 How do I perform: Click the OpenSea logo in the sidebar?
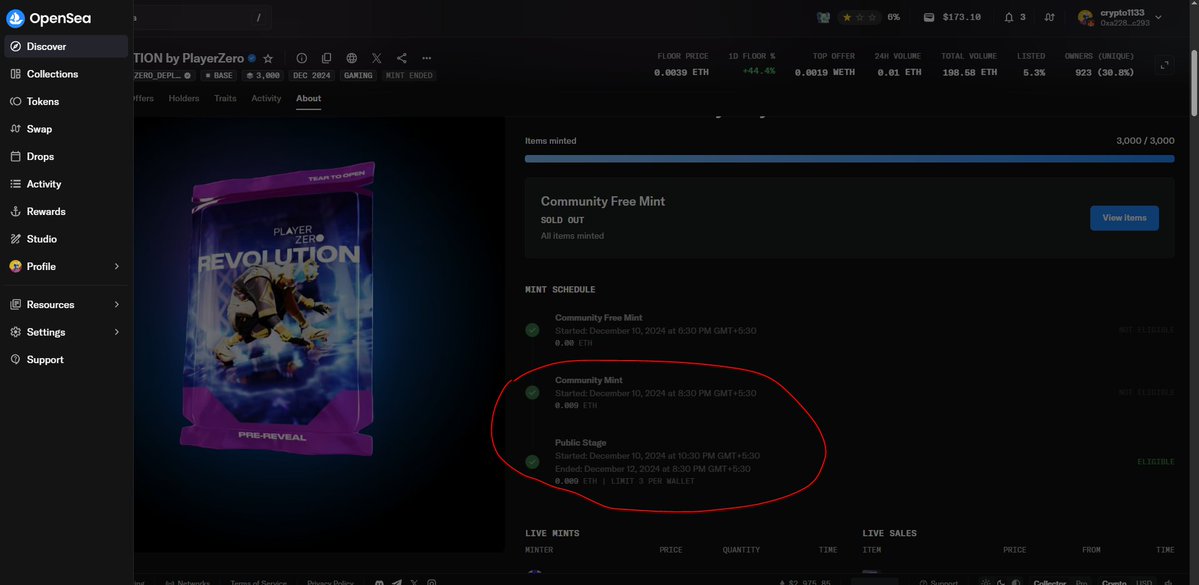pyautogui.click(x=48, y=18)
